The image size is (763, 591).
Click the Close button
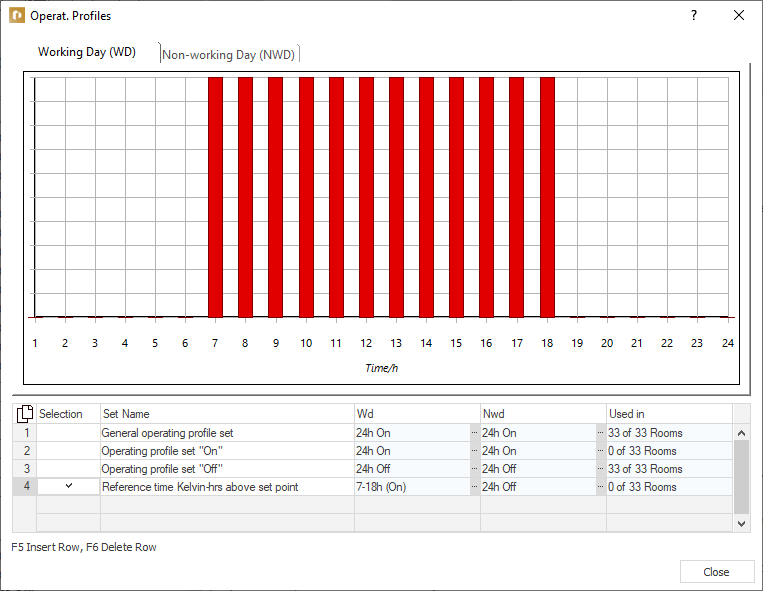click(716, 572)
